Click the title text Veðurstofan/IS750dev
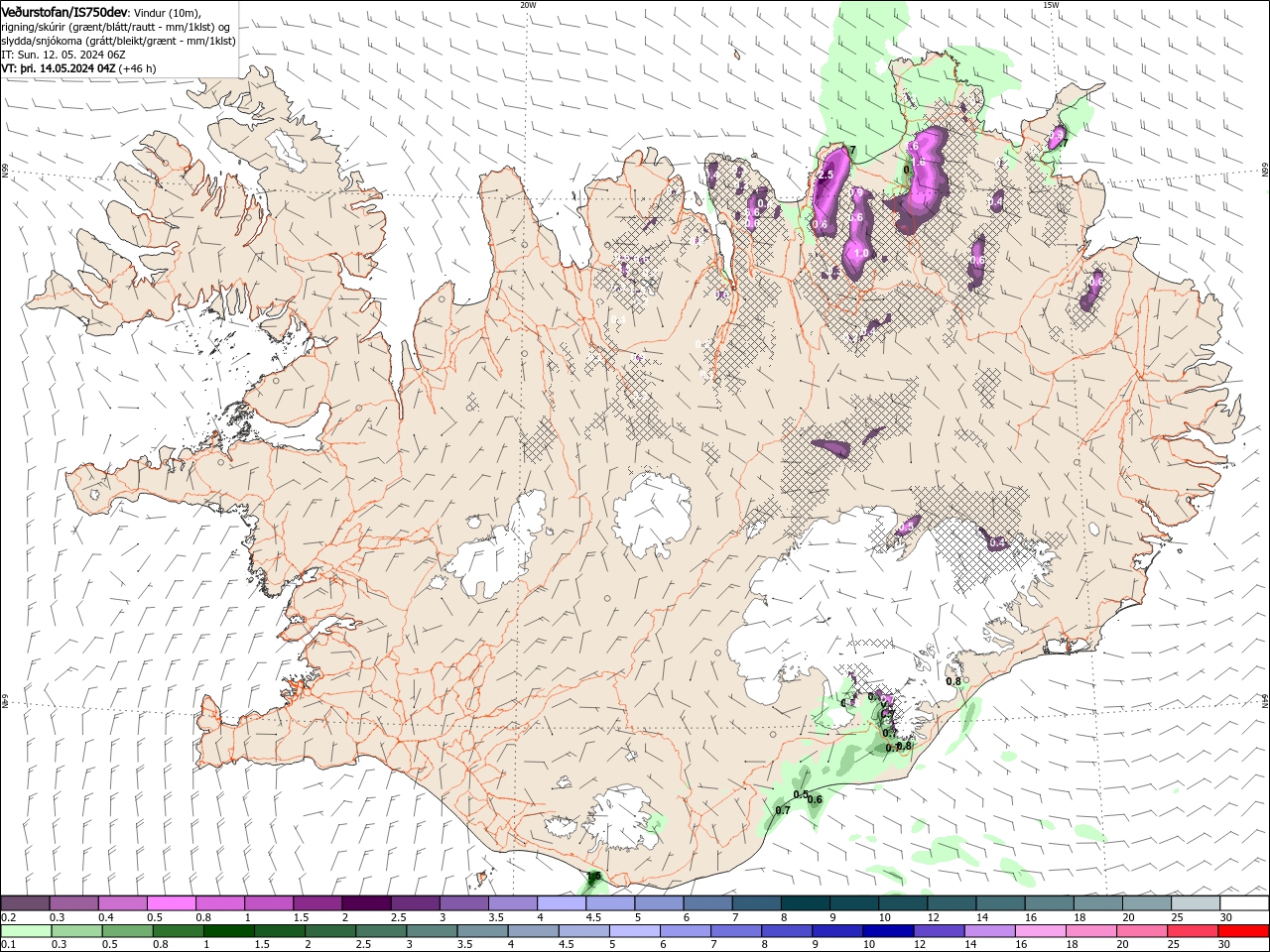This screenshot has width=1270, height=952. click(64, 11)
